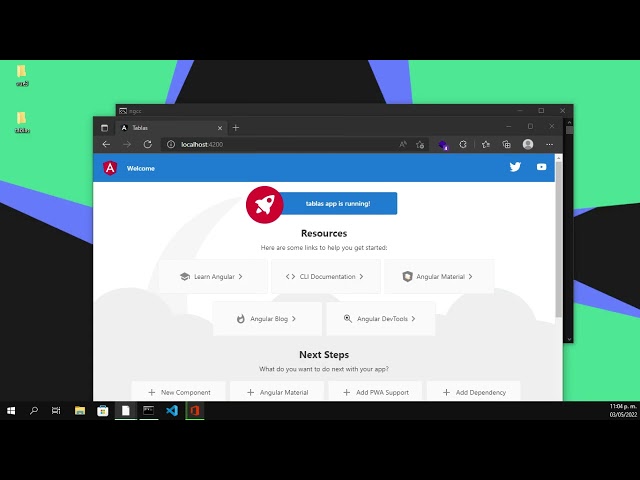Viewport: 640px width, 480px height.
Task: Click the browser Forward arrow
Action: [x=127, y=144]
